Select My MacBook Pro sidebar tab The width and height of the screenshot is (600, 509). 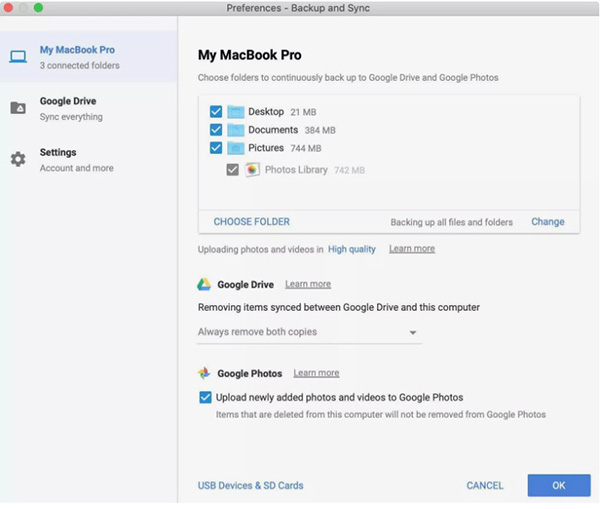88,57
